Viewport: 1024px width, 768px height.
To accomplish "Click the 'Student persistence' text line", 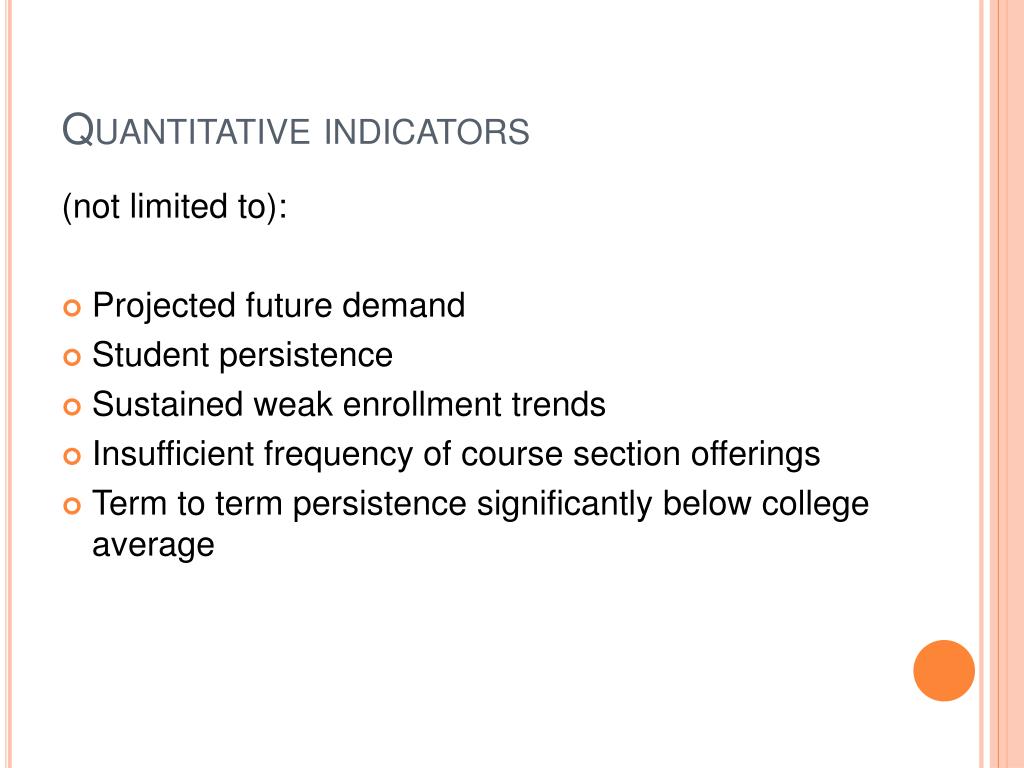I will (x=242, y=355).
